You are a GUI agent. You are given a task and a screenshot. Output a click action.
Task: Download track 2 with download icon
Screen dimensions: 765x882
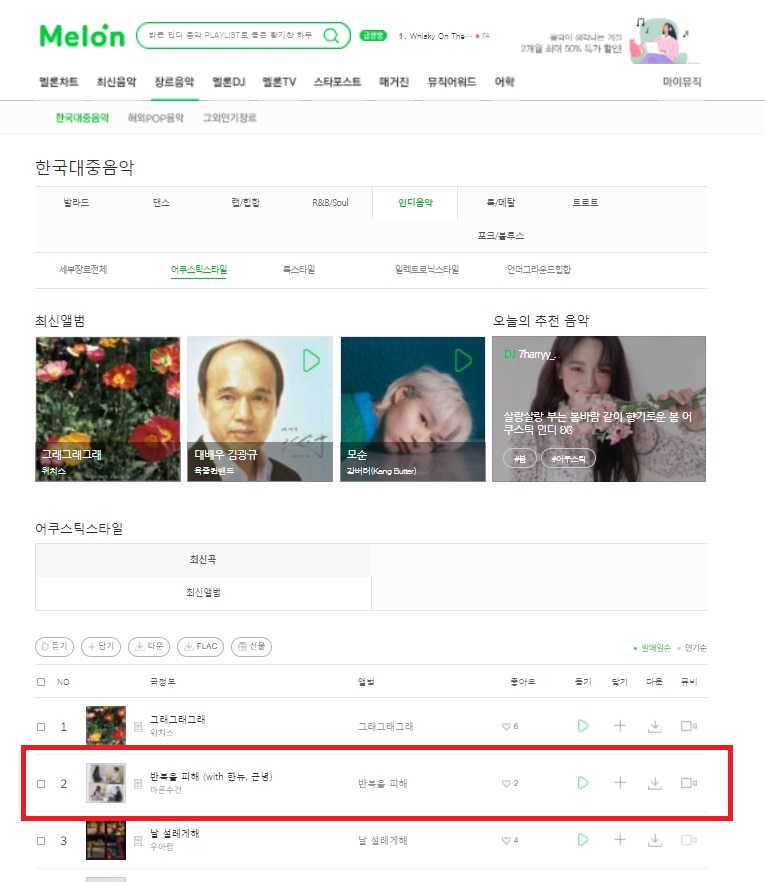(x=655, y=783)
